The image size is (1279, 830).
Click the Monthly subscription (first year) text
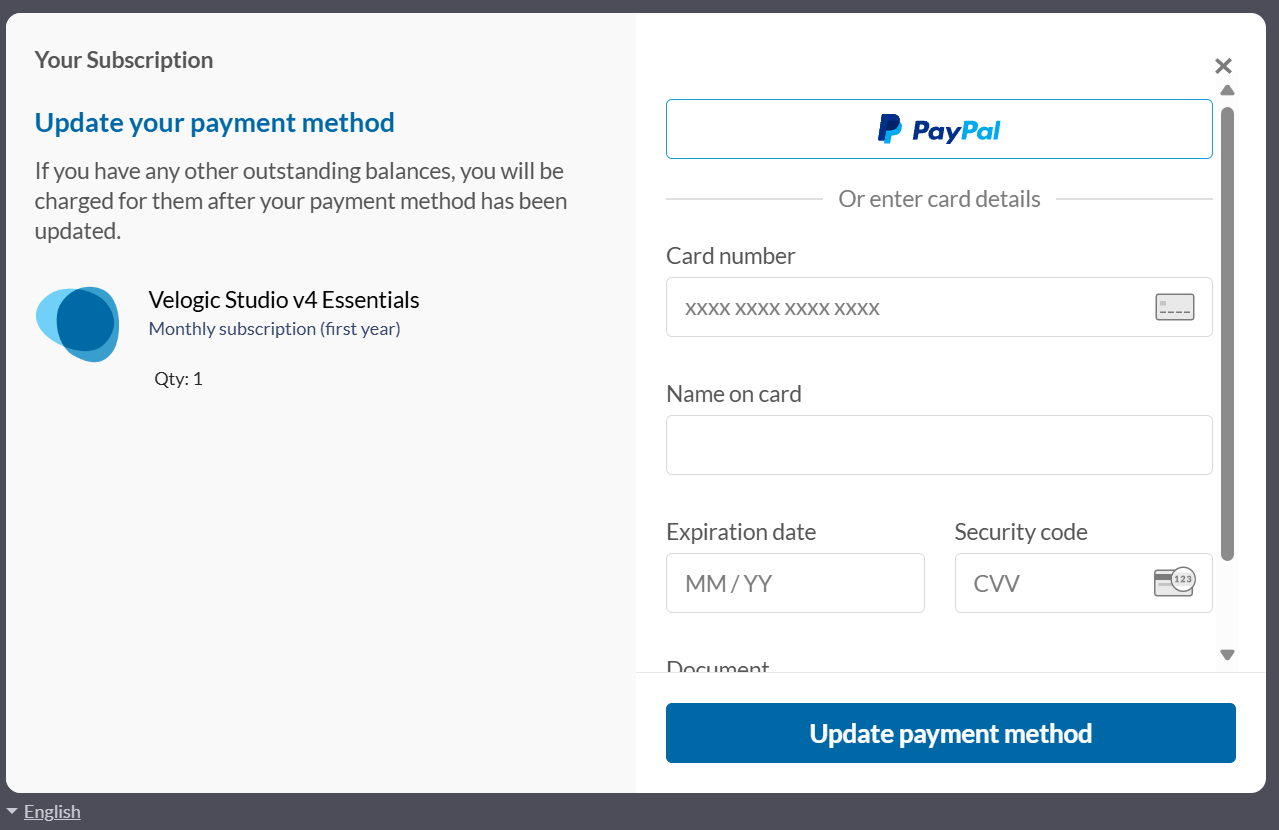(274, 329)
